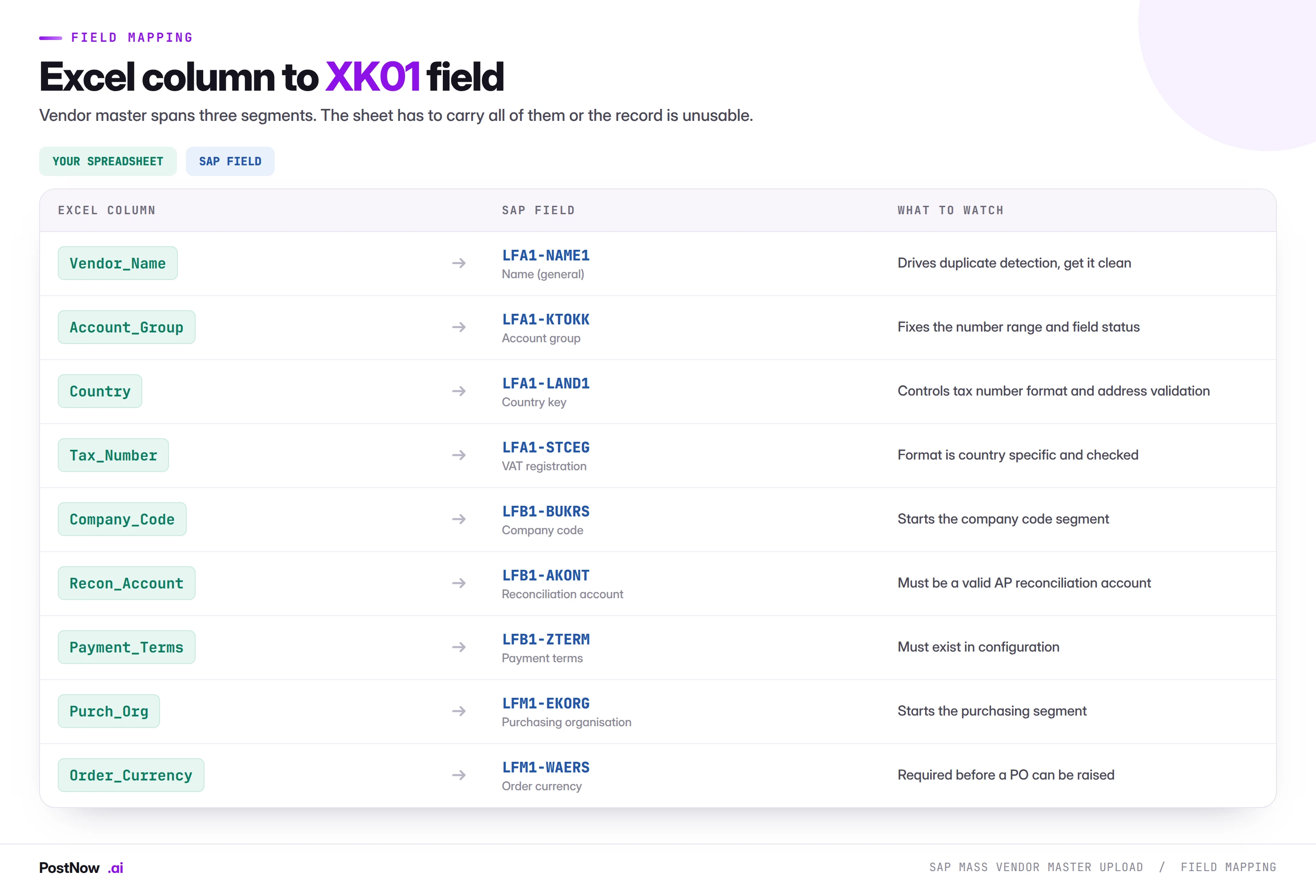This screenshot has height=896, width=1316.
Task: Click the 'Name (general)' description
Action: 543,275
